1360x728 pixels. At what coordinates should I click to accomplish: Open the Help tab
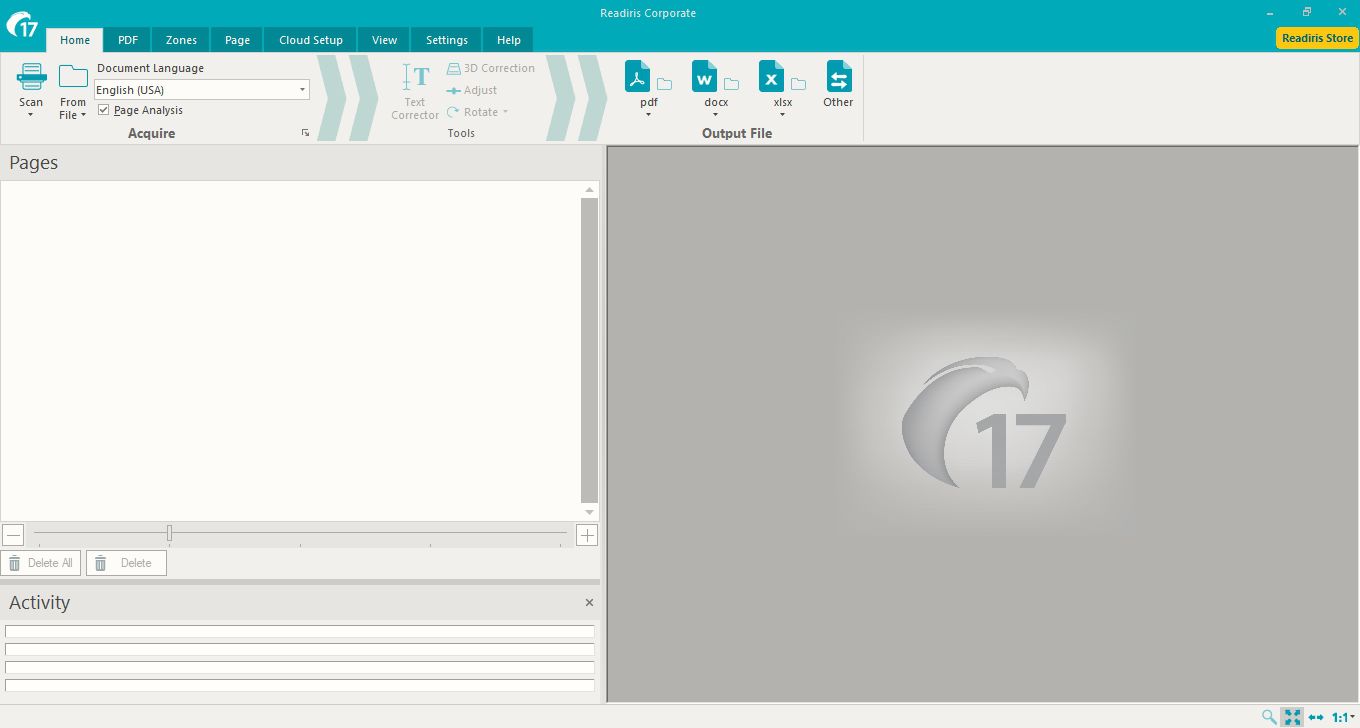click(x=509, y=40)
